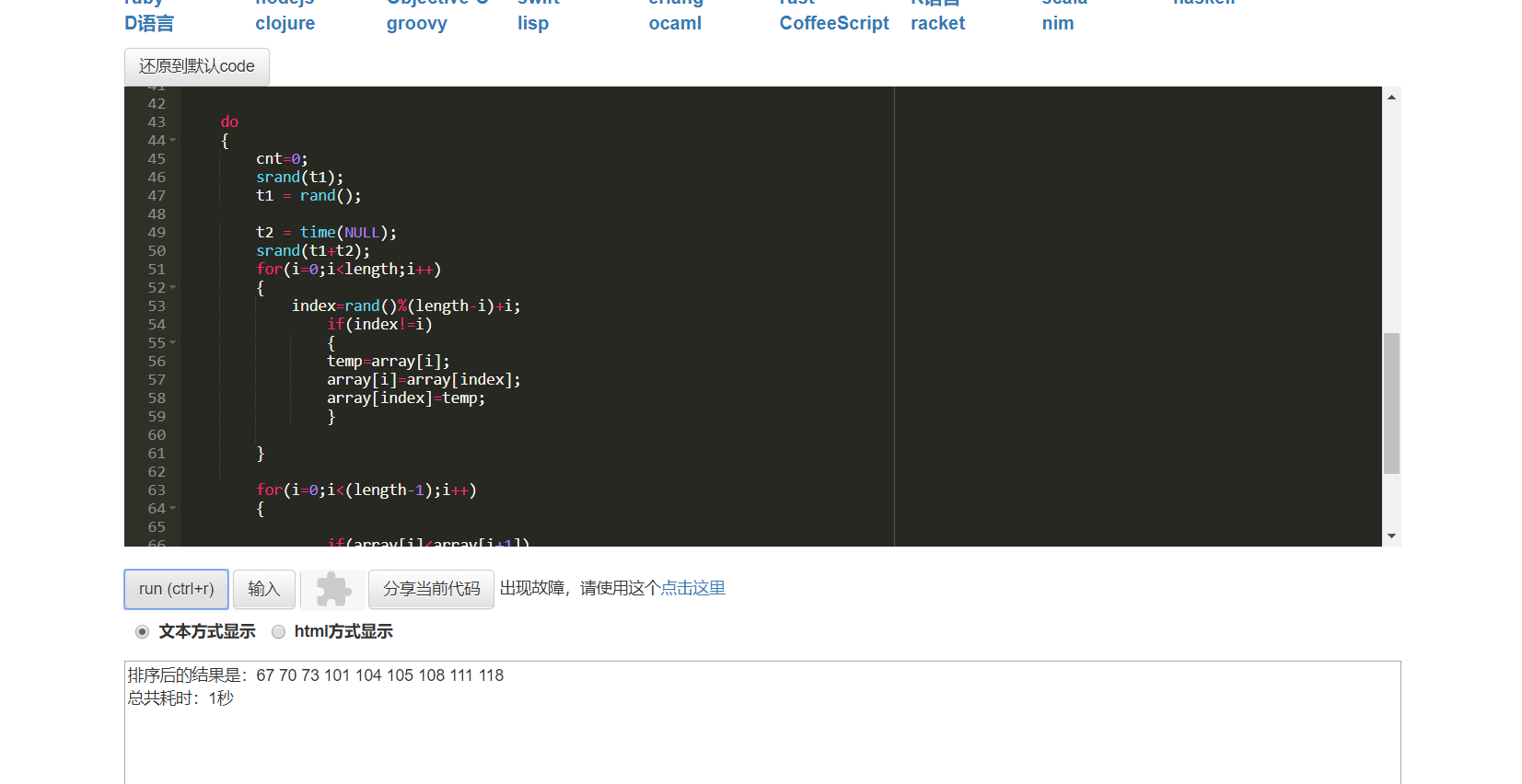The image size is (1522, 784).
Task: Click the editor scrollbar down arrow
Action: point(1391,536)
